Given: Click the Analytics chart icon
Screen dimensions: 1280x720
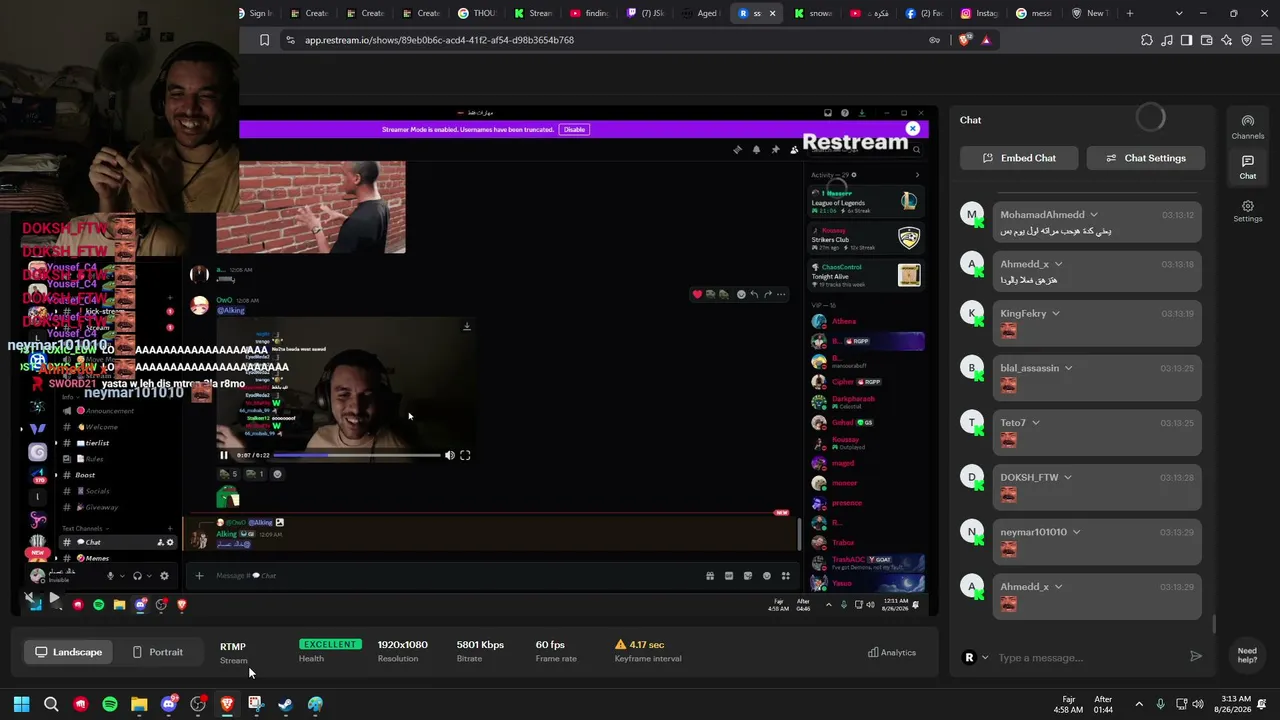Looking at the screenshot, I should click(873, 653).
